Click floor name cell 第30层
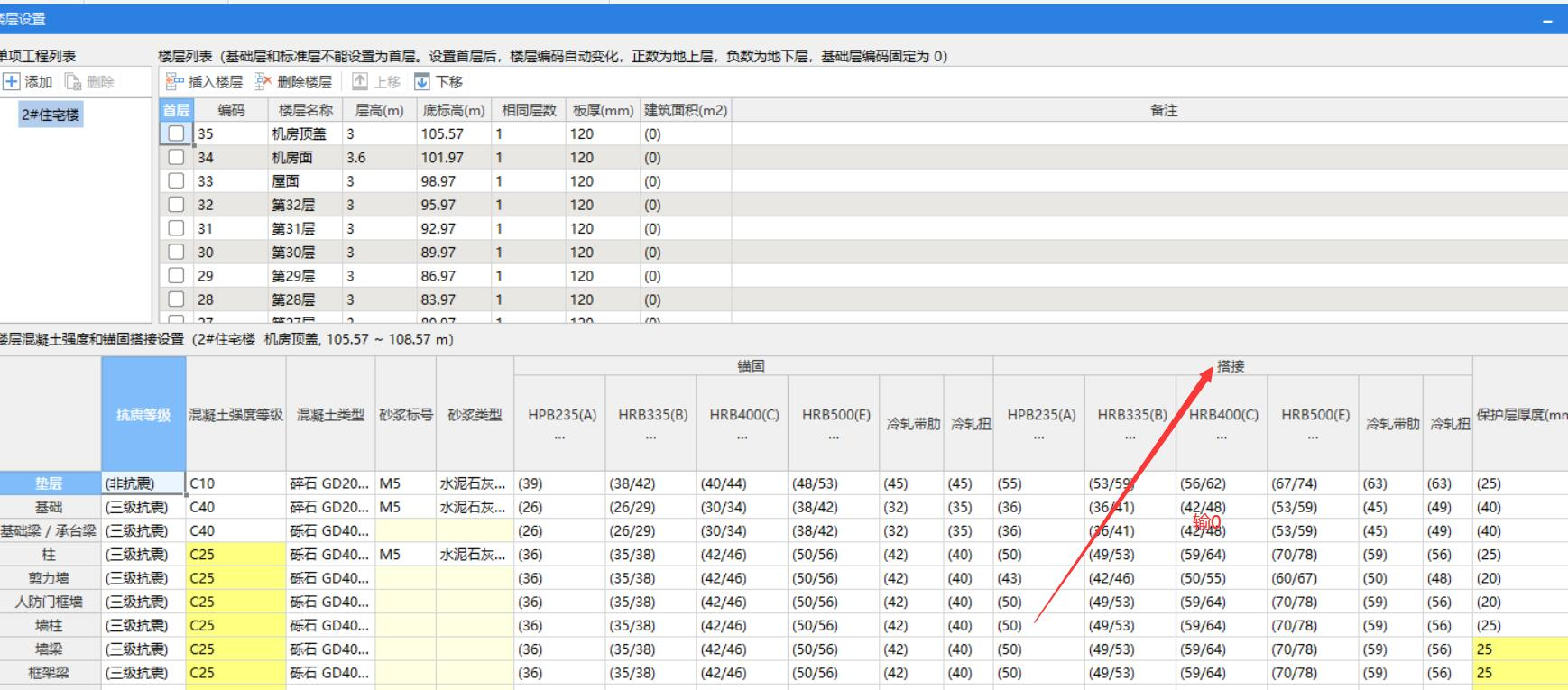1568x690 pixels. click(306, 252)
